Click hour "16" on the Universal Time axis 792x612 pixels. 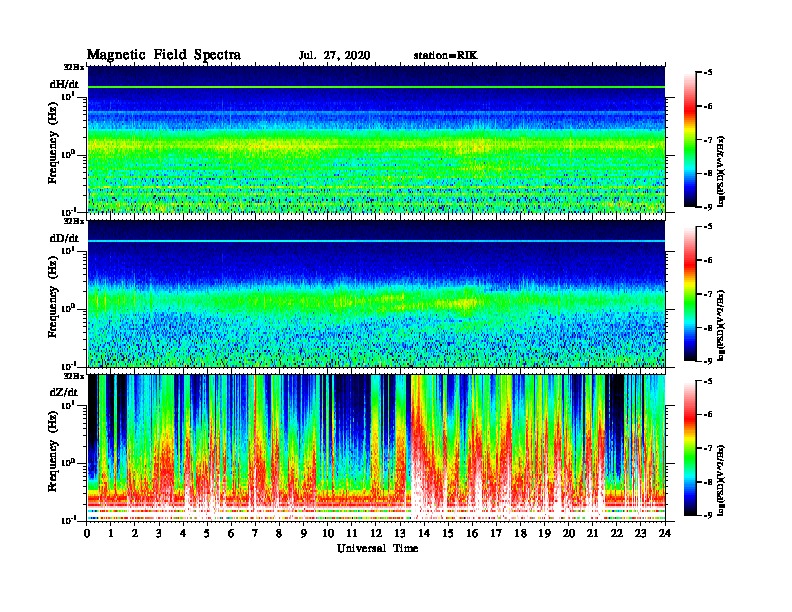pos(472,534)
